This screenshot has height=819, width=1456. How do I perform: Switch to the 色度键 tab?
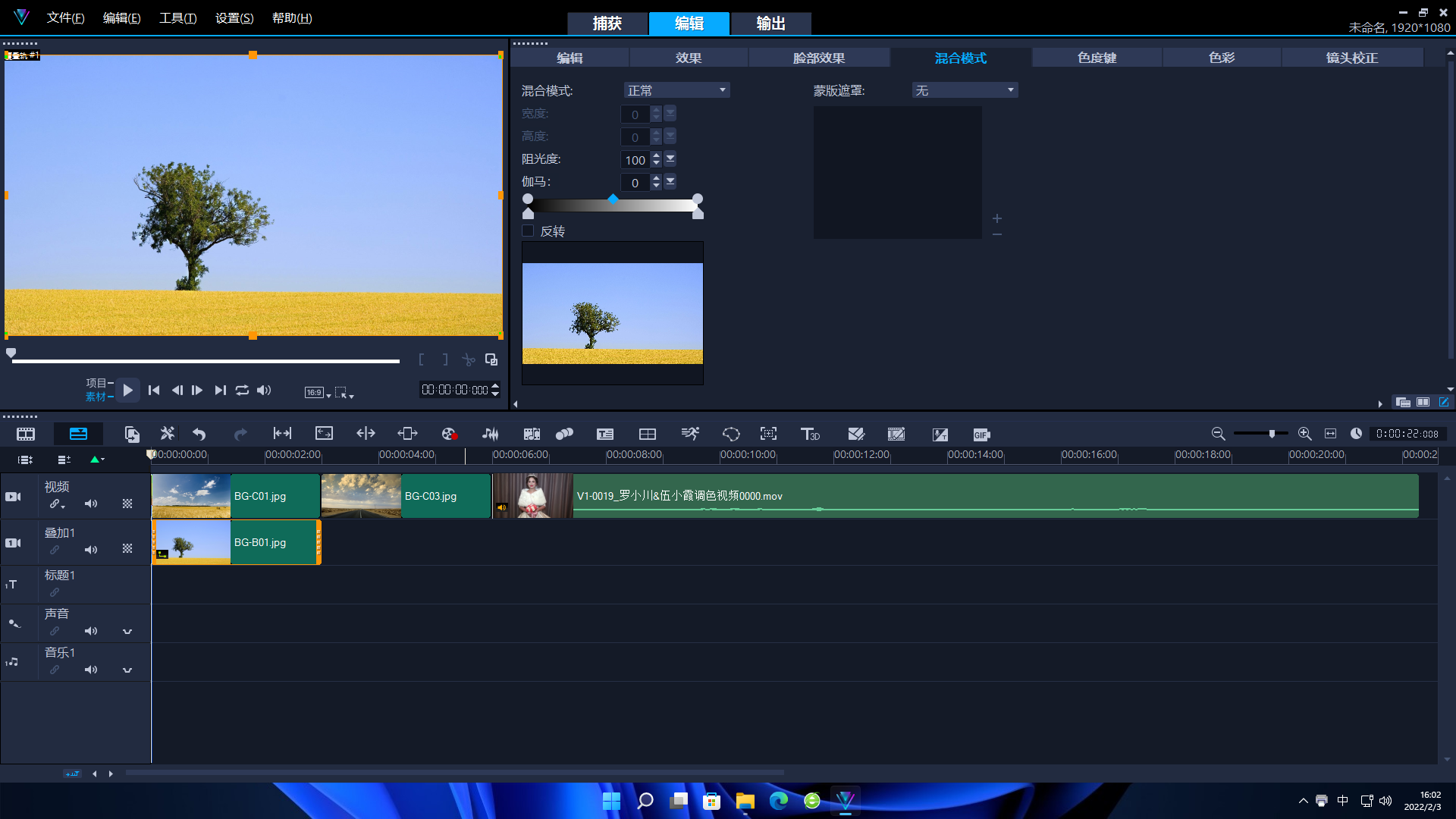click(1097, 58)
